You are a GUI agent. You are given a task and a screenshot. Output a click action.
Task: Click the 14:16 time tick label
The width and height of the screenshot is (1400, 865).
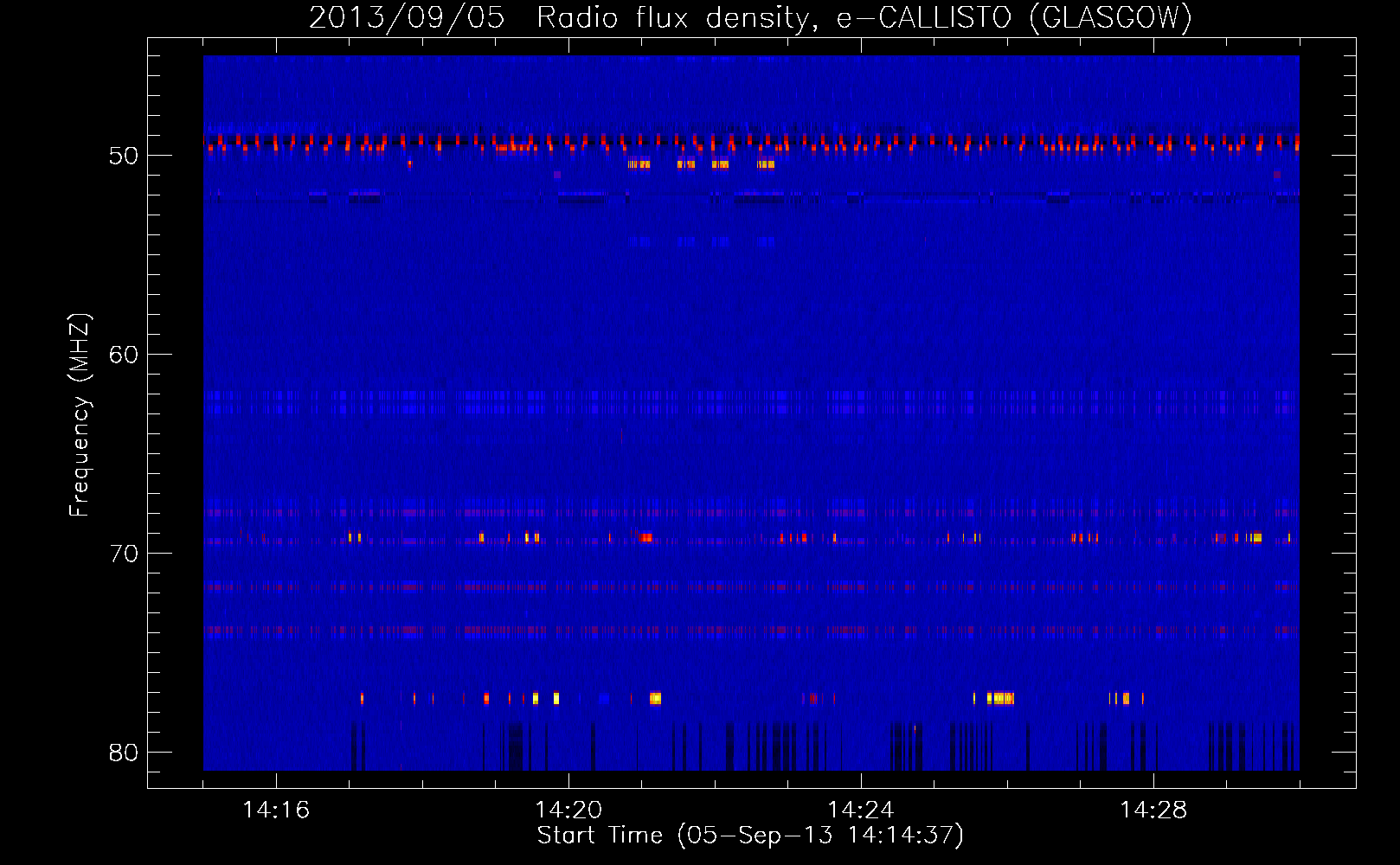tap(276, 810)
